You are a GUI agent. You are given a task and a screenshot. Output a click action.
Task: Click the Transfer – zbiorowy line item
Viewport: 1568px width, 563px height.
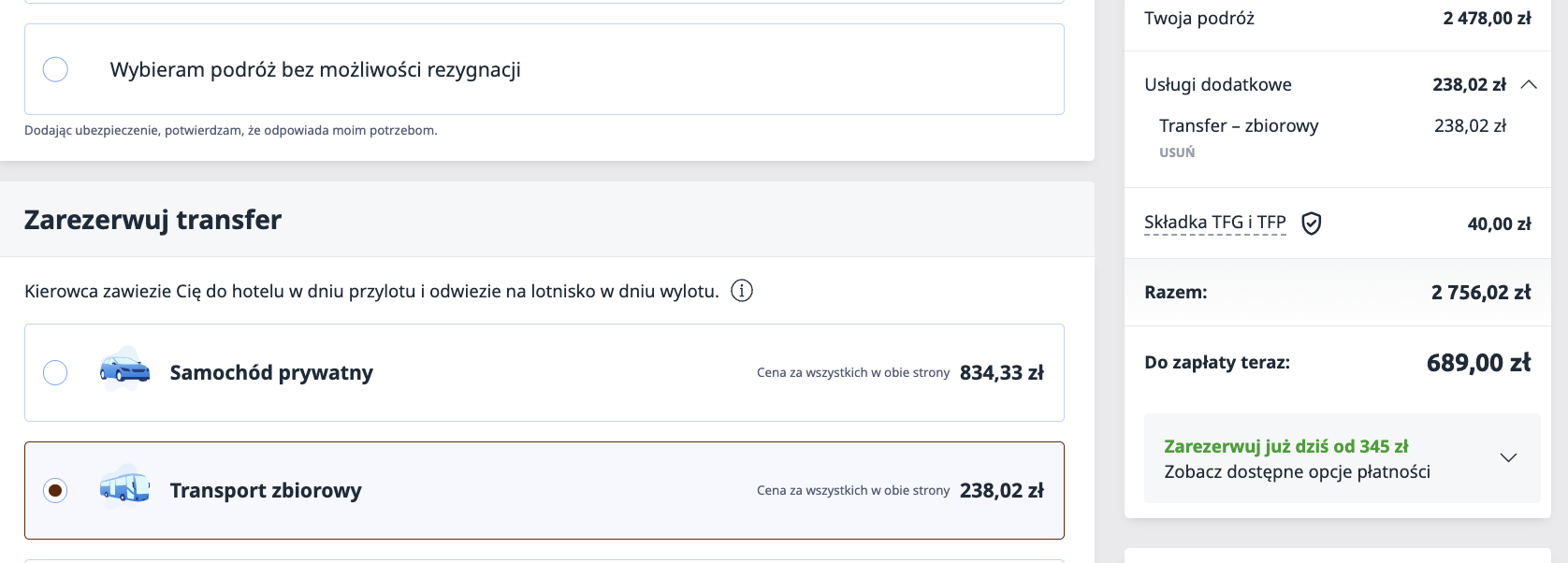pos(1239,125)
